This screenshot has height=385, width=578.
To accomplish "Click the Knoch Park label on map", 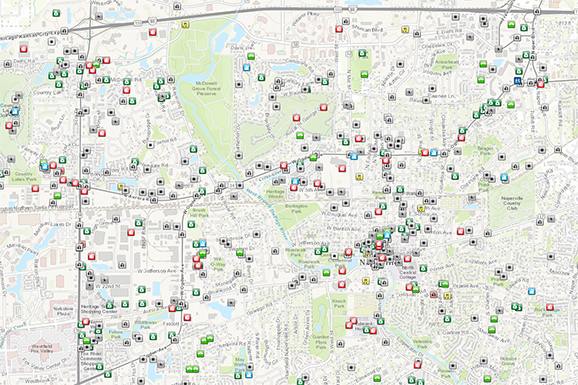I will tap(339, 304).
